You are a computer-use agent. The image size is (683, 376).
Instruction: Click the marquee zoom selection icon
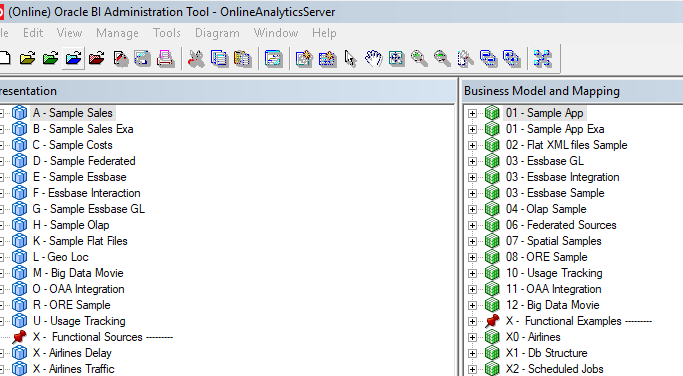(465, 58)
